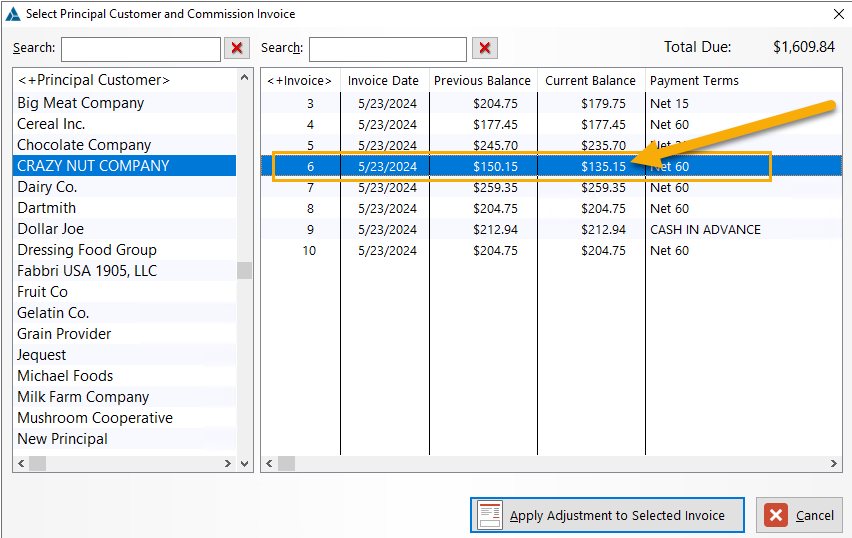
Task: Select invoice 6 row
Action: 552,166
